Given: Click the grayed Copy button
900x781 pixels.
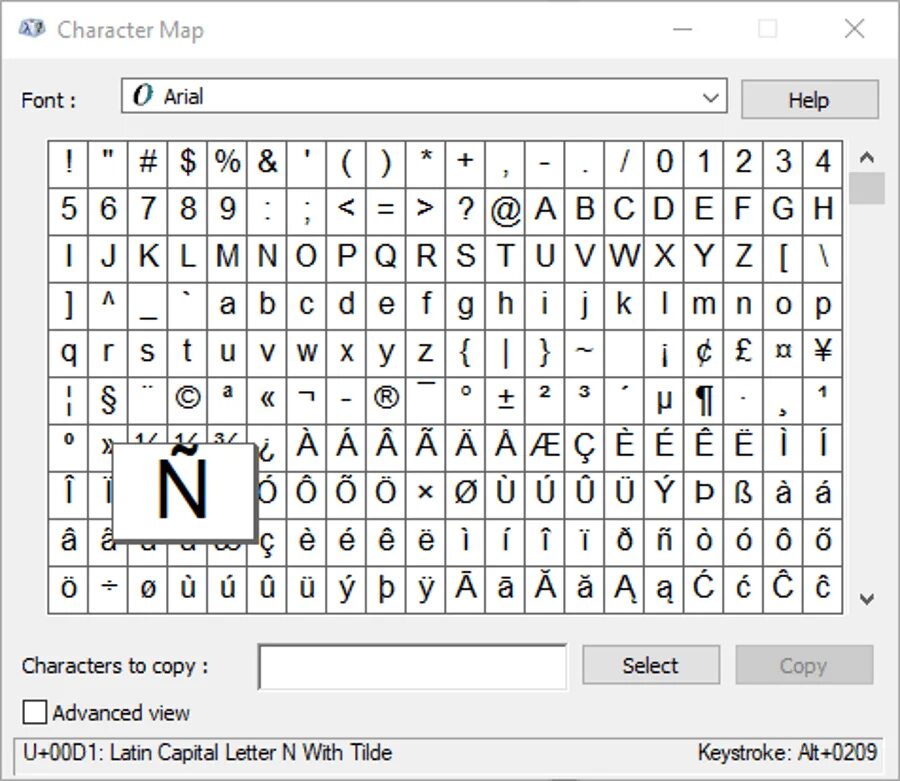Looking at the screenshot, I should pyautogui.click(x=804, y=665).
